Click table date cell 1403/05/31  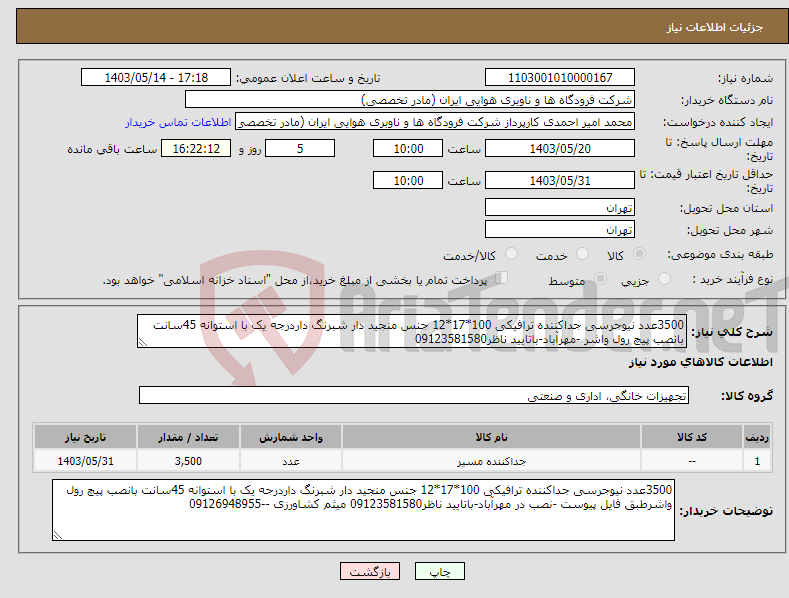click(86, 461)
